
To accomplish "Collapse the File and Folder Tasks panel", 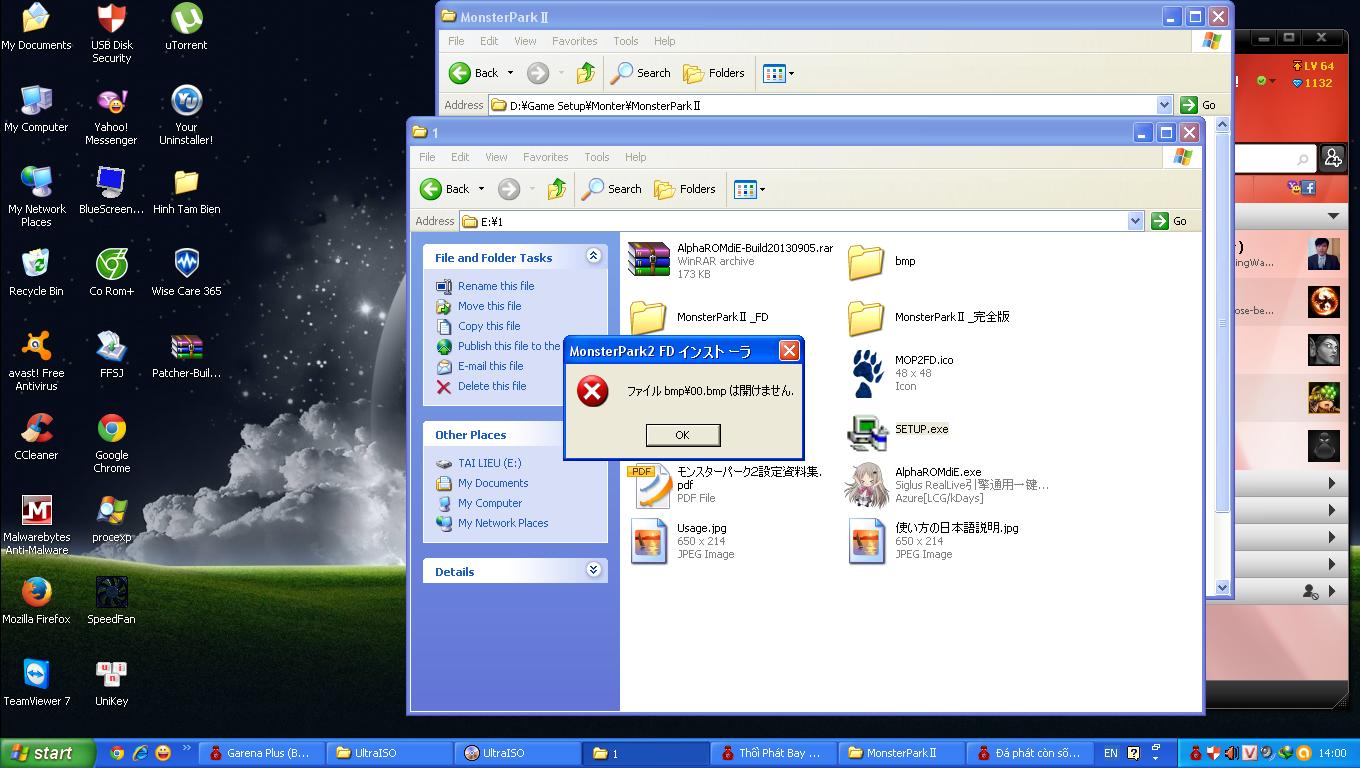I will click(593, 257).
